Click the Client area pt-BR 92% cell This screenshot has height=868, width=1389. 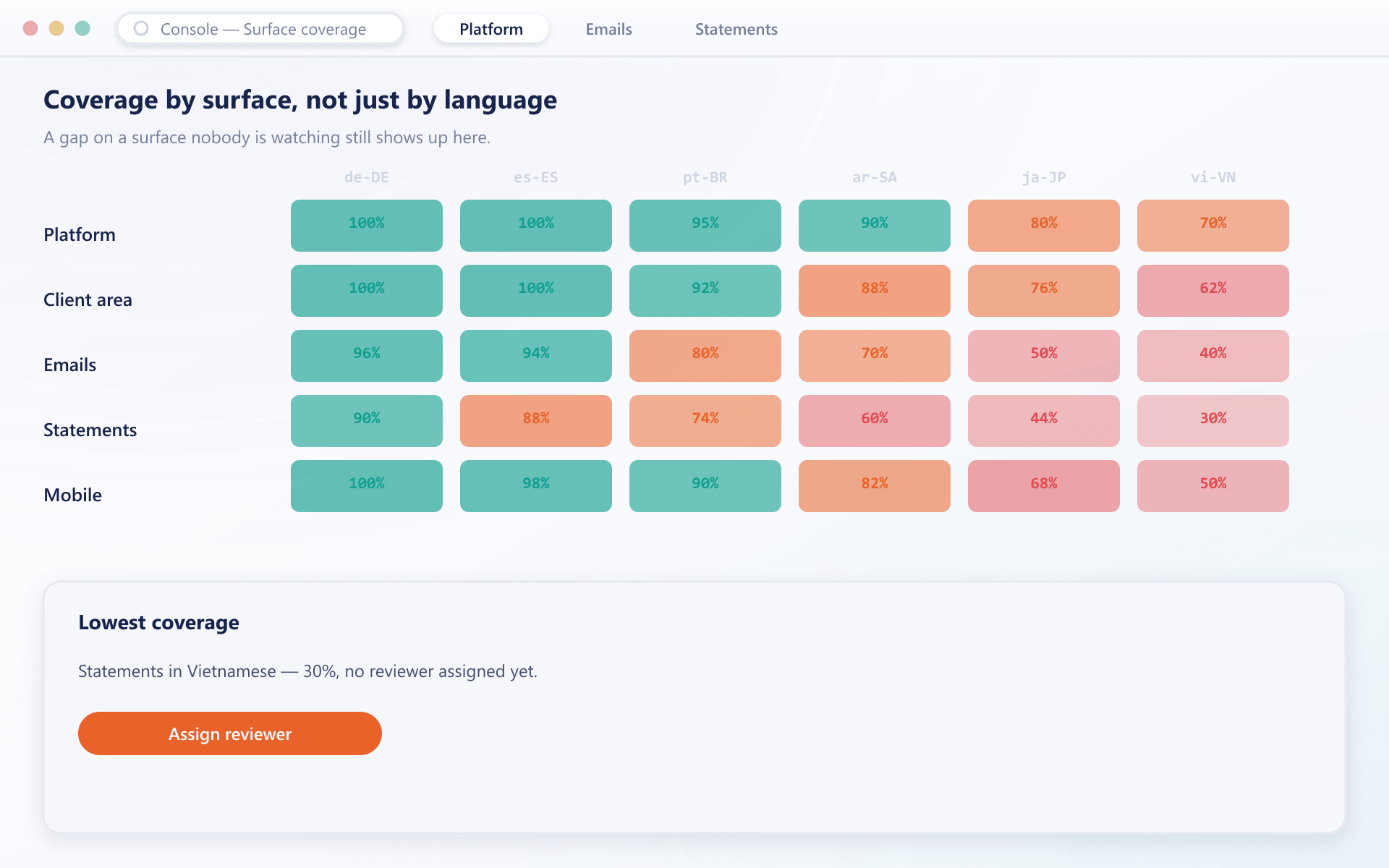[x=705, y=291]
